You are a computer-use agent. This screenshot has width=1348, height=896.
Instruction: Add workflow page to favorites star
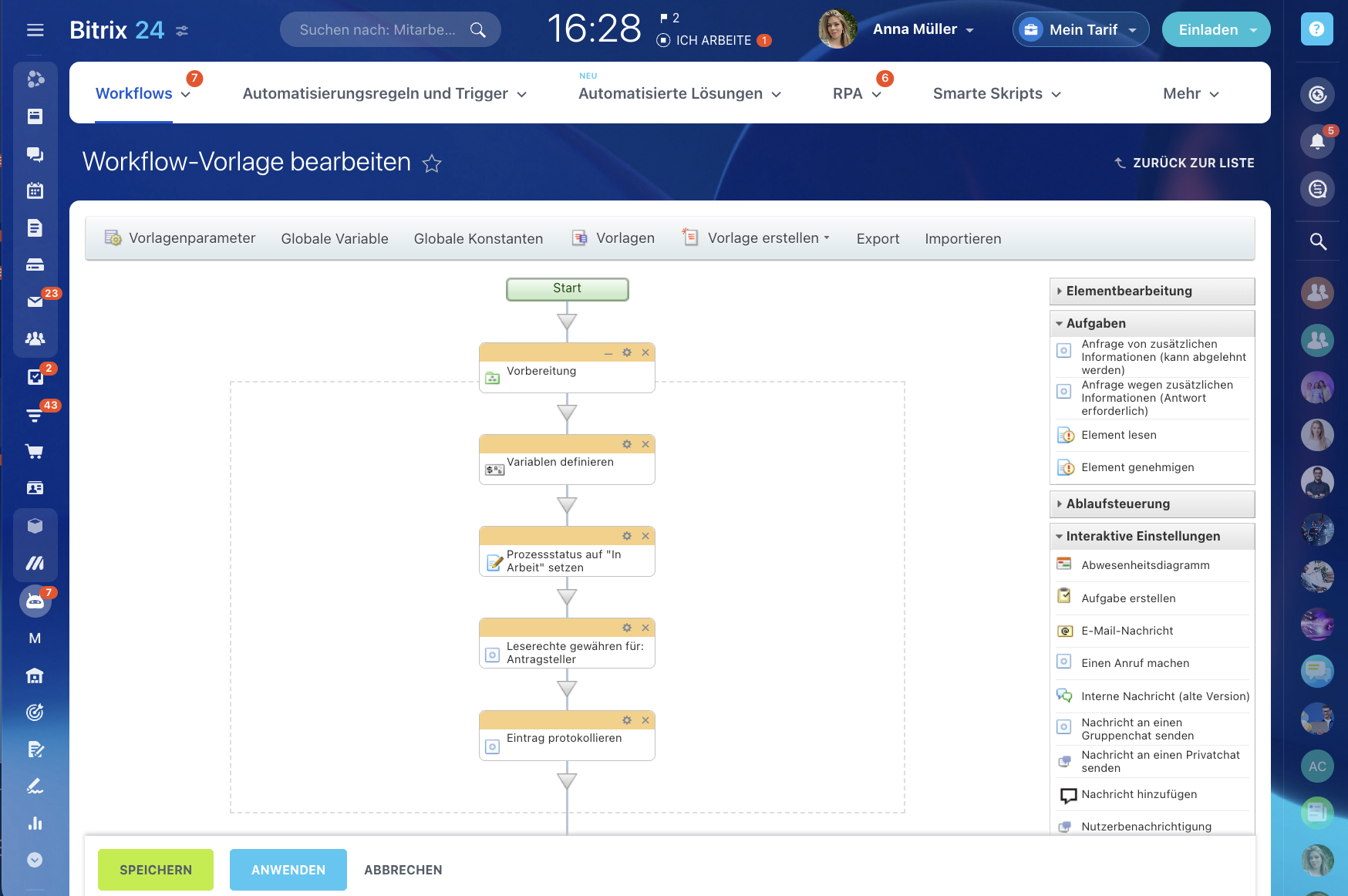click(432, 163)
